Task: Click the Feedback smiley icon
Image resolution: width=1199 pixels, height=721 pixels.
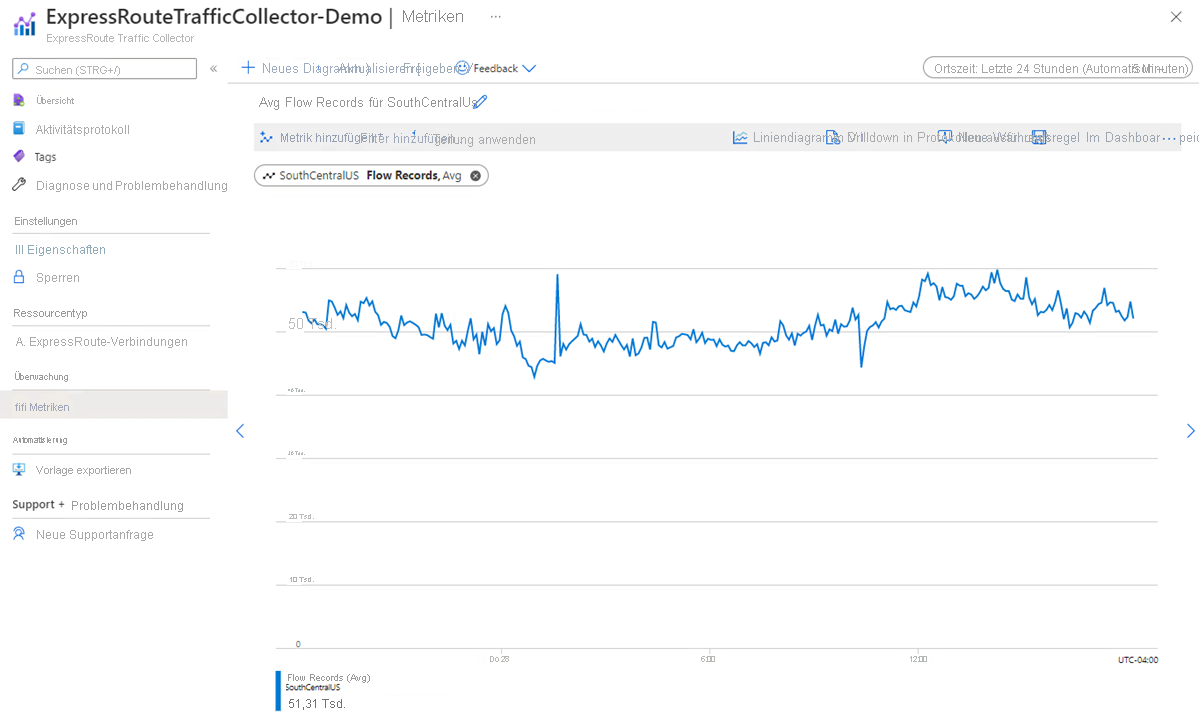Action: click(x=462, y=68)
